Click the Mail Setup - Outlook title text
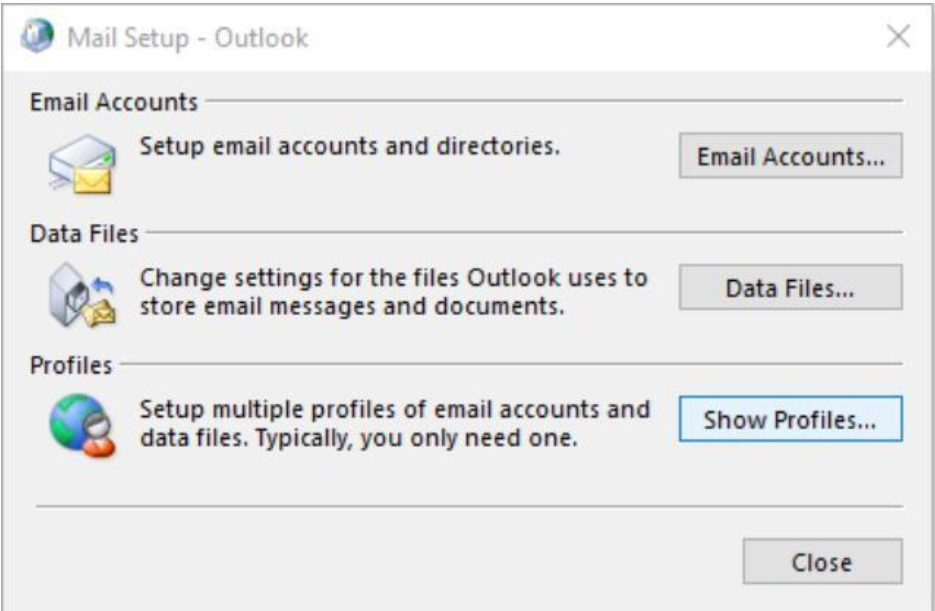The width and height of the screenshot is (935, 611). pos(188,38)
